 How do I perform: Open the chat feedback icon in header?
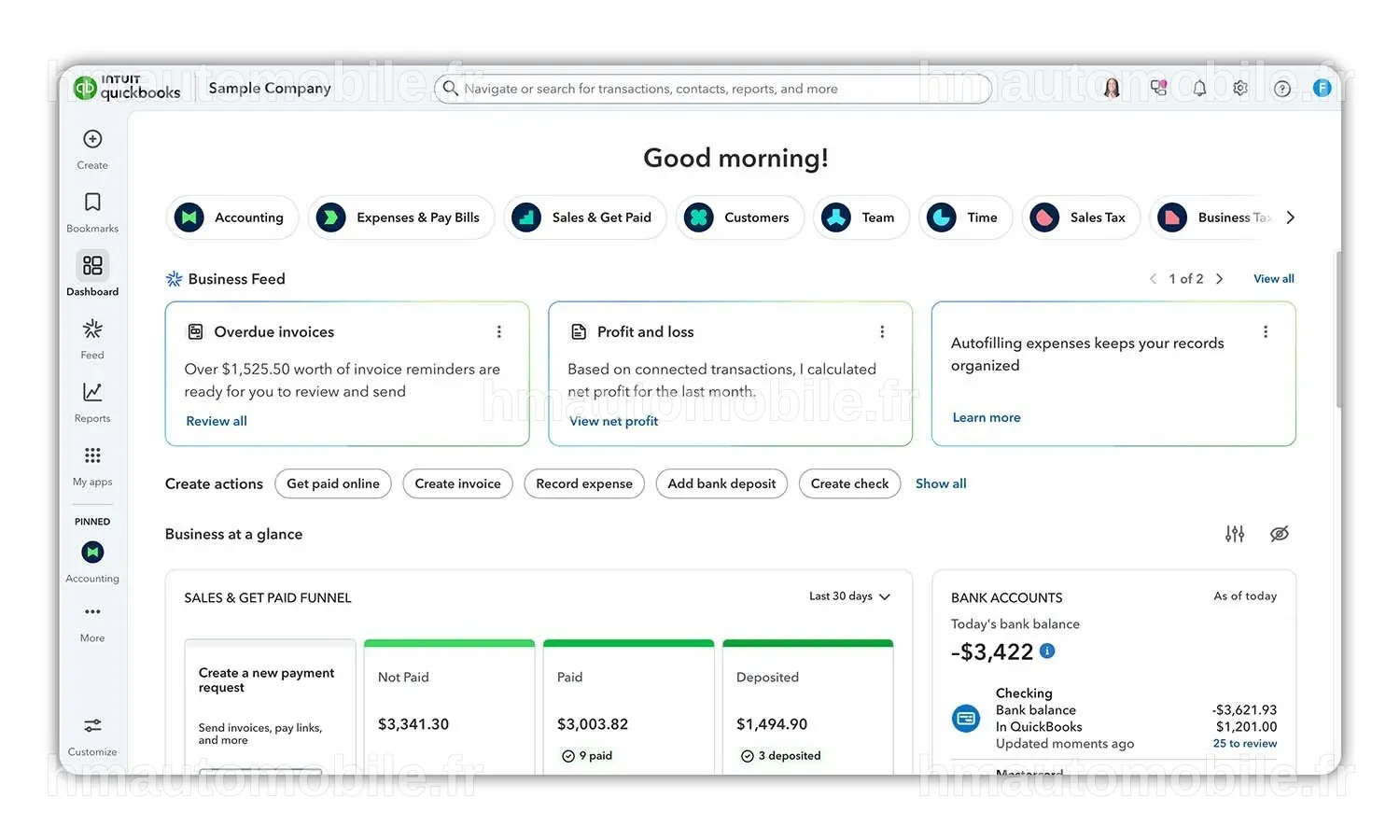(x=1158, y=88)
